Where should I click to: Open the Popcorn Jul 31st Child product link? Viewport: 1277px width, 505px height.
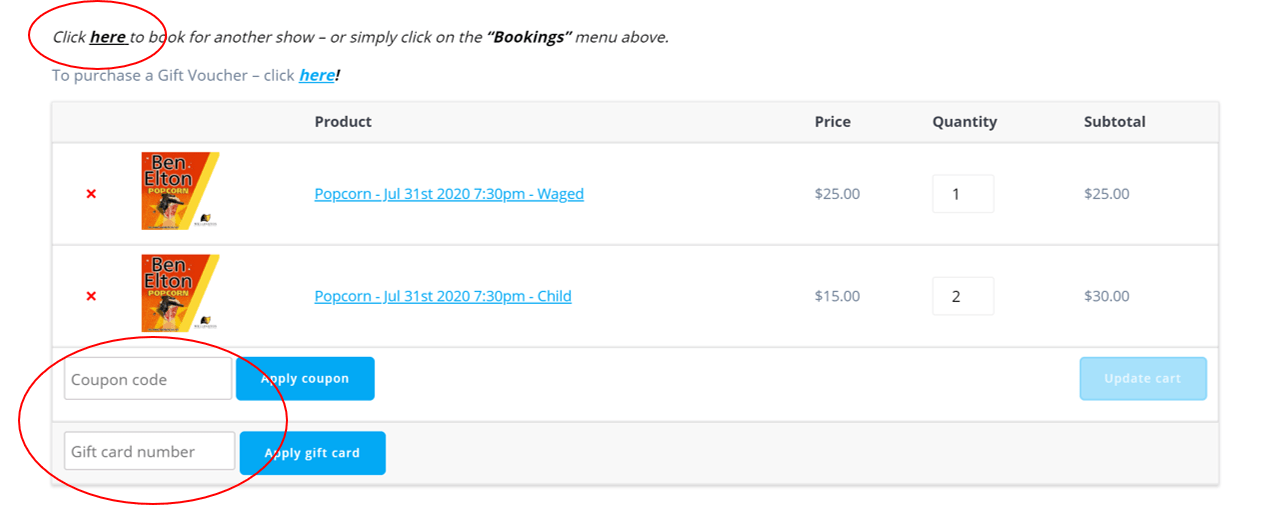[443, 296]
